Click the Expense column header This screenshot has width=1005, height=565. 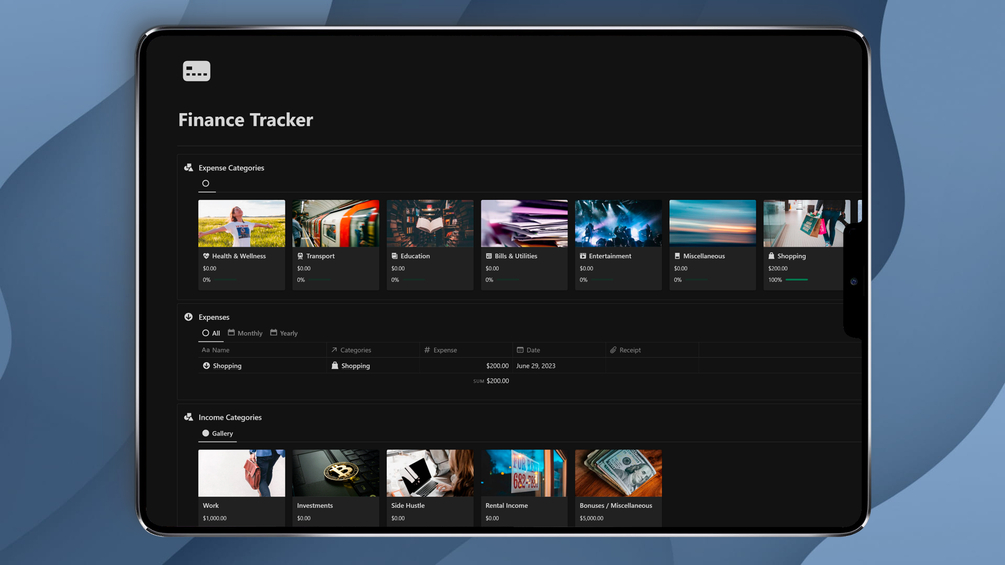tap(465, 350)
